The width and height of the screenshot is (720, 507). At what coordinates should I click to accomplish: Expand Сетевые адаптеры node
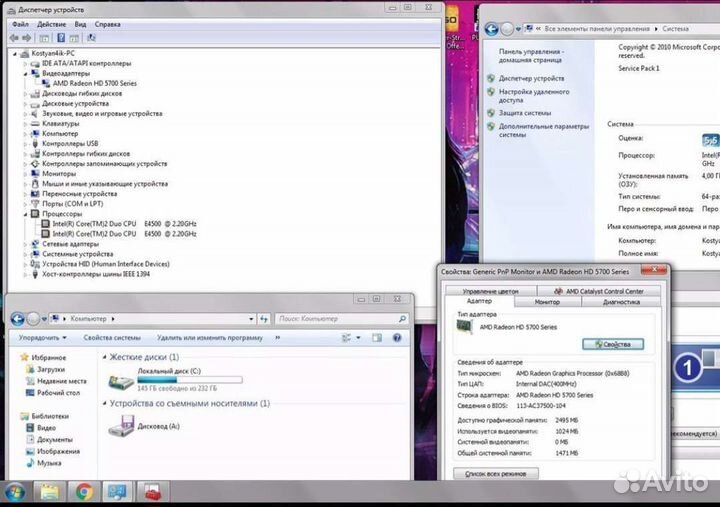click(25, 244)
